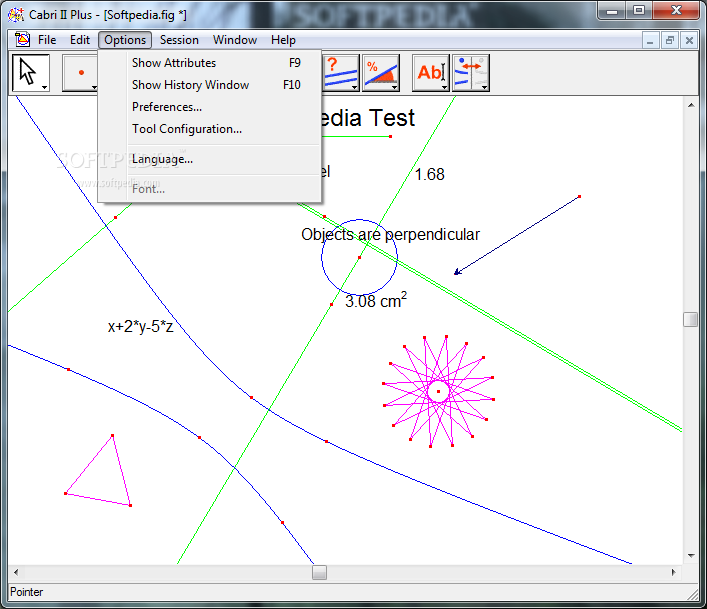Open the Session menu

179,40
